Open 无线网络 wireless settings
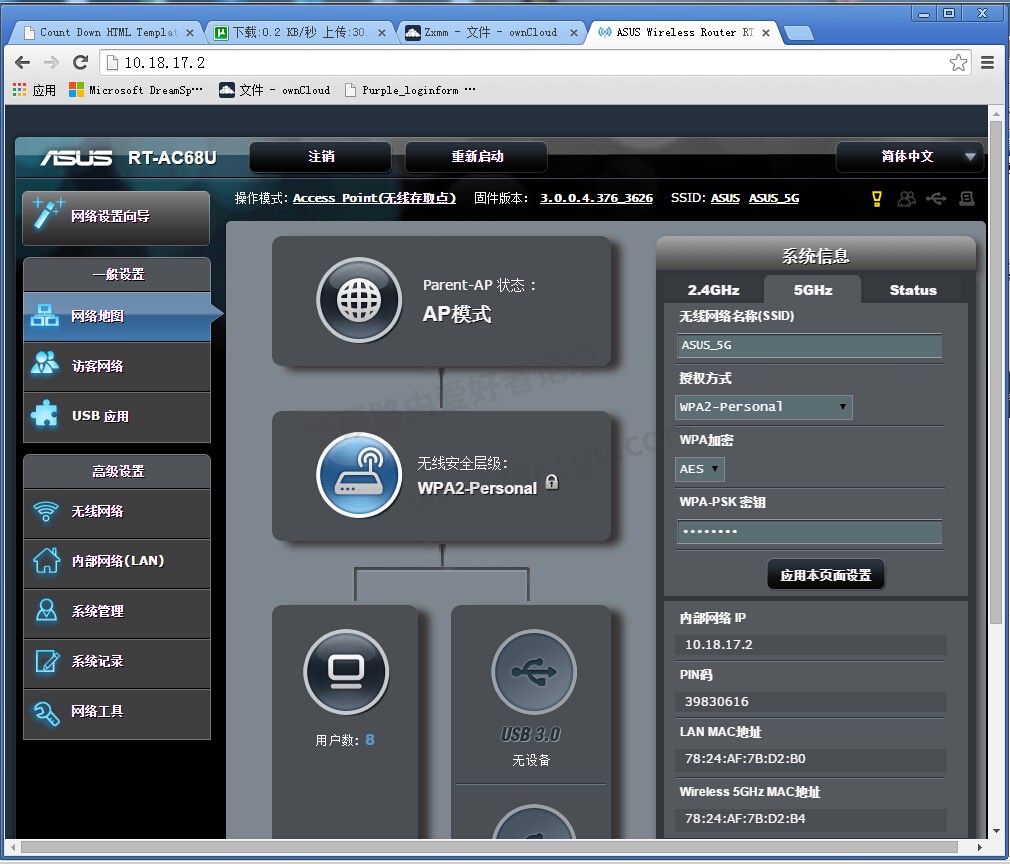Screen dimensions: 1010x864 tap(117, 512)
